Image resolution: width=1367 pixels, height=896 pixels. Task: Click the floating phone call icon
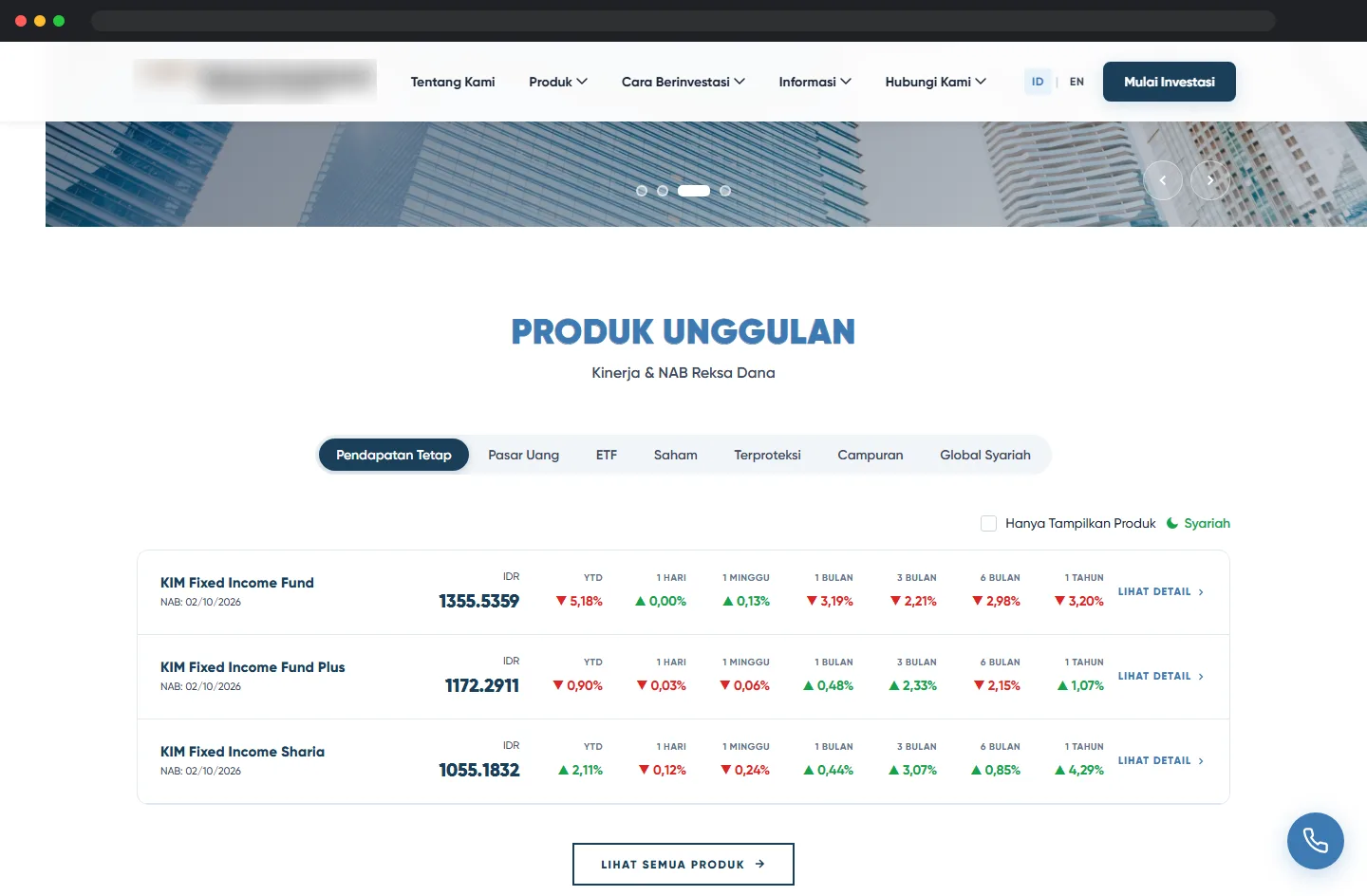[1315, 840]
